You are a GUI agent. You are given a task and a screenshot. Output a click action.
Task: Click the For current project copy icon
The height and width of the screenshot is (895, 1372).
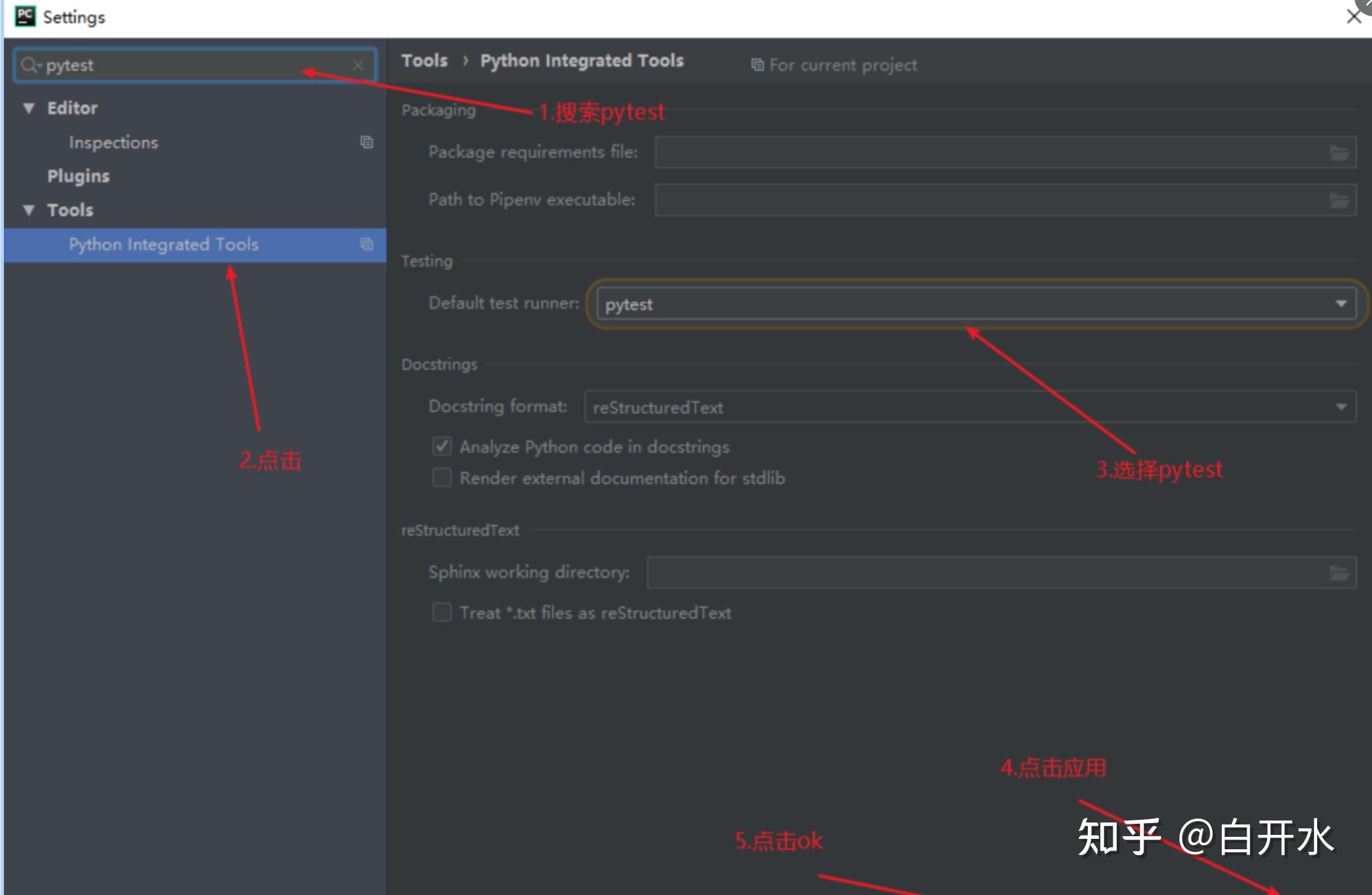point(758,65)
